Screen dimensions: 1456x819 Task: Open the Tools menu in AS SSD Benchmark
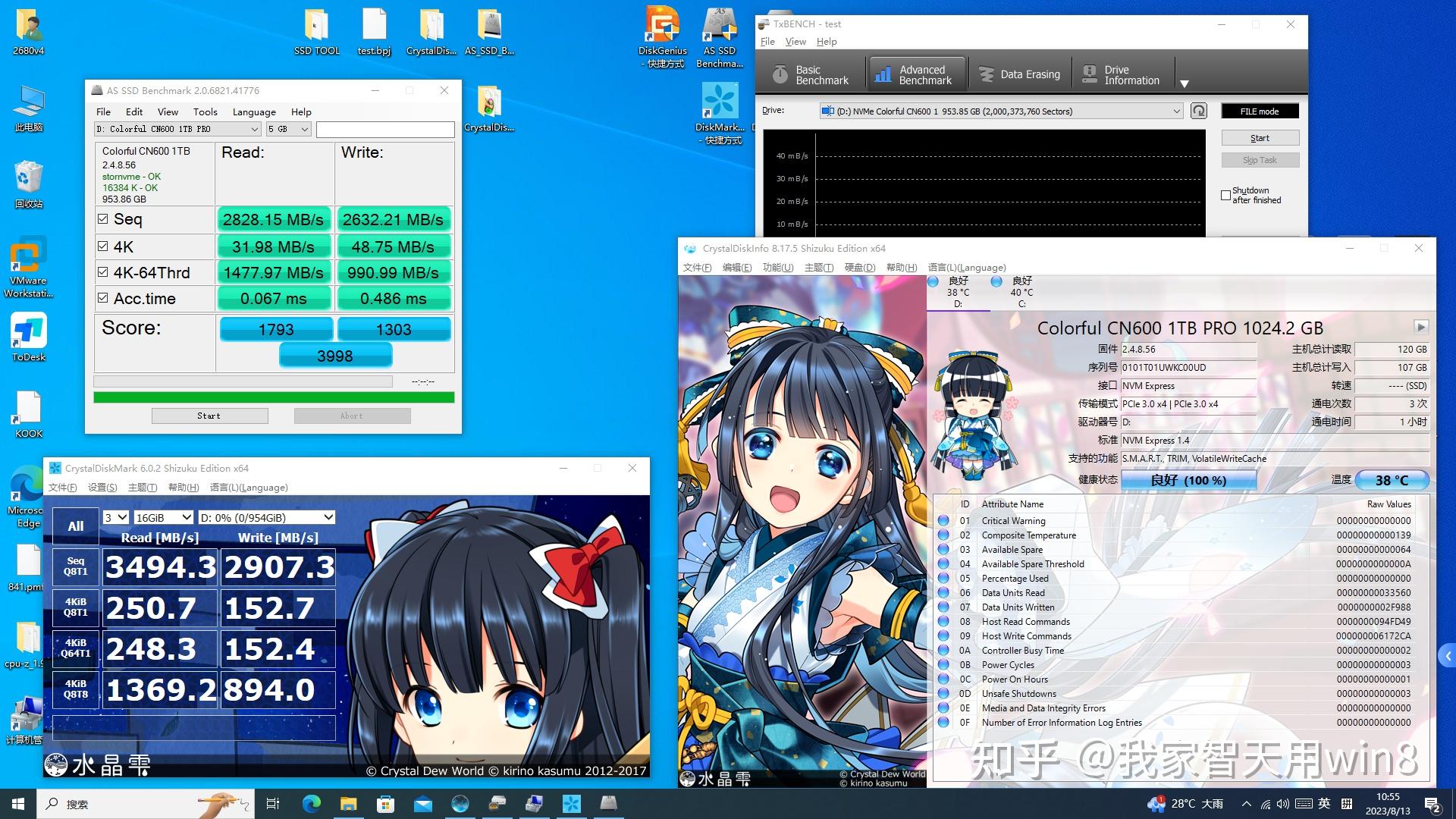(x=205, y=111)
